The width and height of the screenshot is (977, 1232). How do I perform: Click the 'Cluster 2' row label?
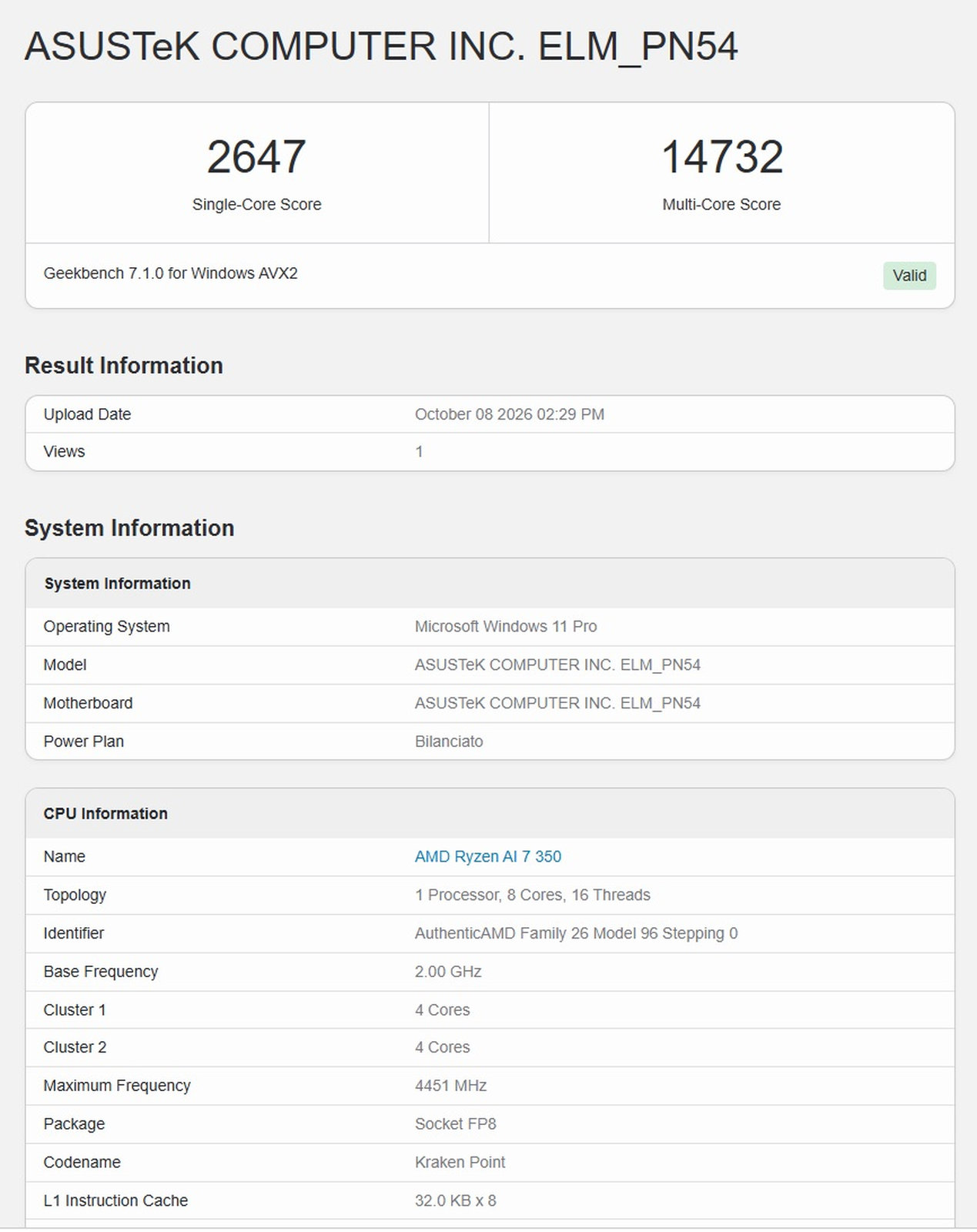point(75,1047)
